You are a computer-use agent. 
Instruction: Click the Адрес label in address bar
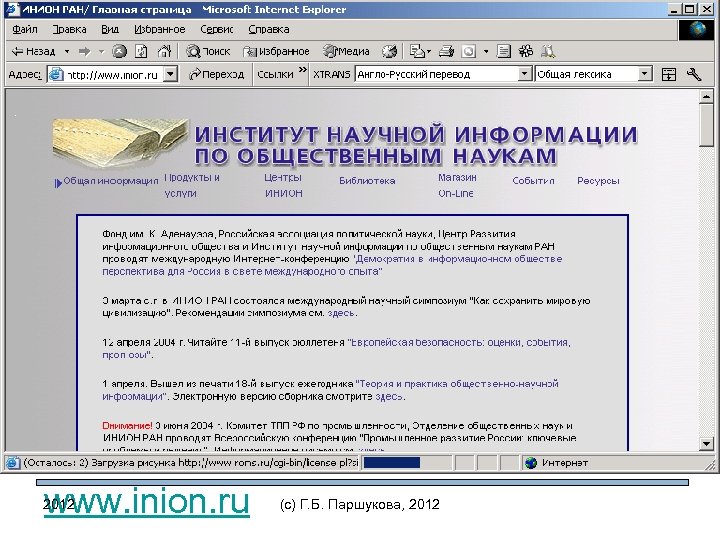pos(25,74)
